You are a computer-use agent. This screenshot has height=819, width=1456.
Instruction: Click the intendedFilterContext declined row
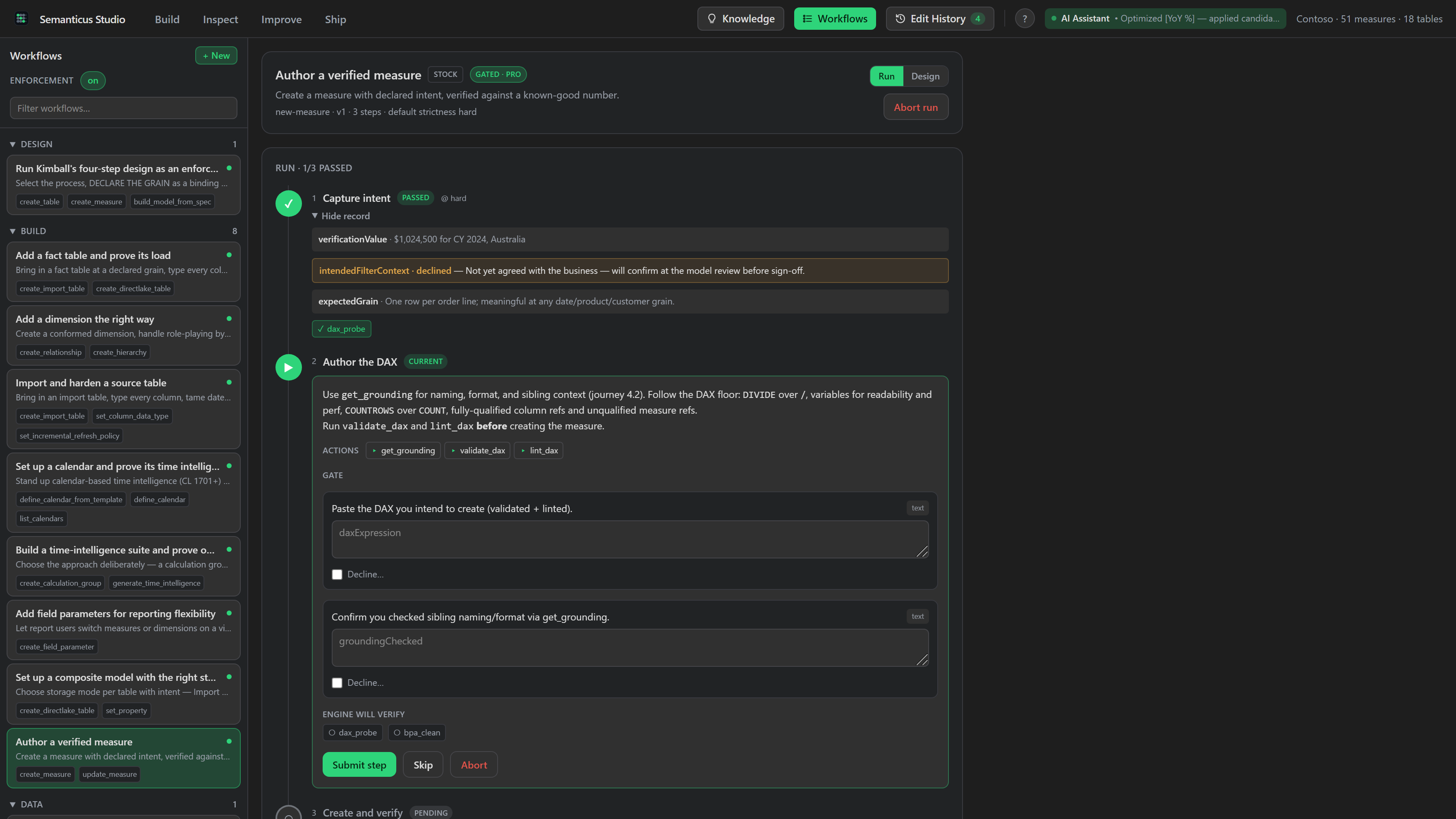pos(630,271)
